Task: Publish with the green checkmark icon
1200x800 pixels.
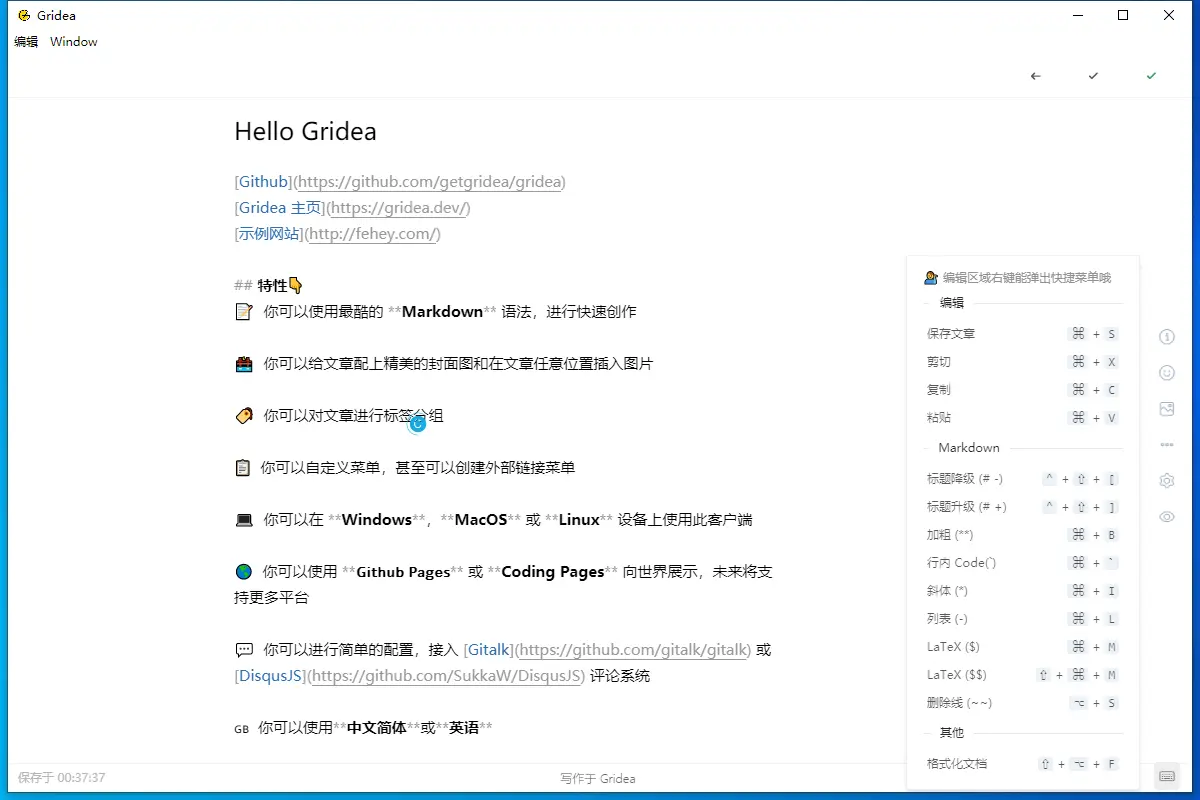Action: pos(1151,76)
